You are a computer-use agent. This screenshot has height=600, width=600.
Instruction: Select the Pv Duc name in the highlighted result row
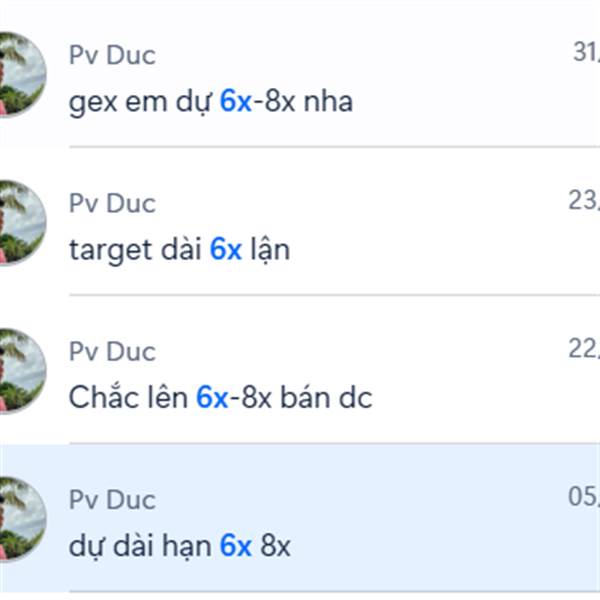[112, 499]
